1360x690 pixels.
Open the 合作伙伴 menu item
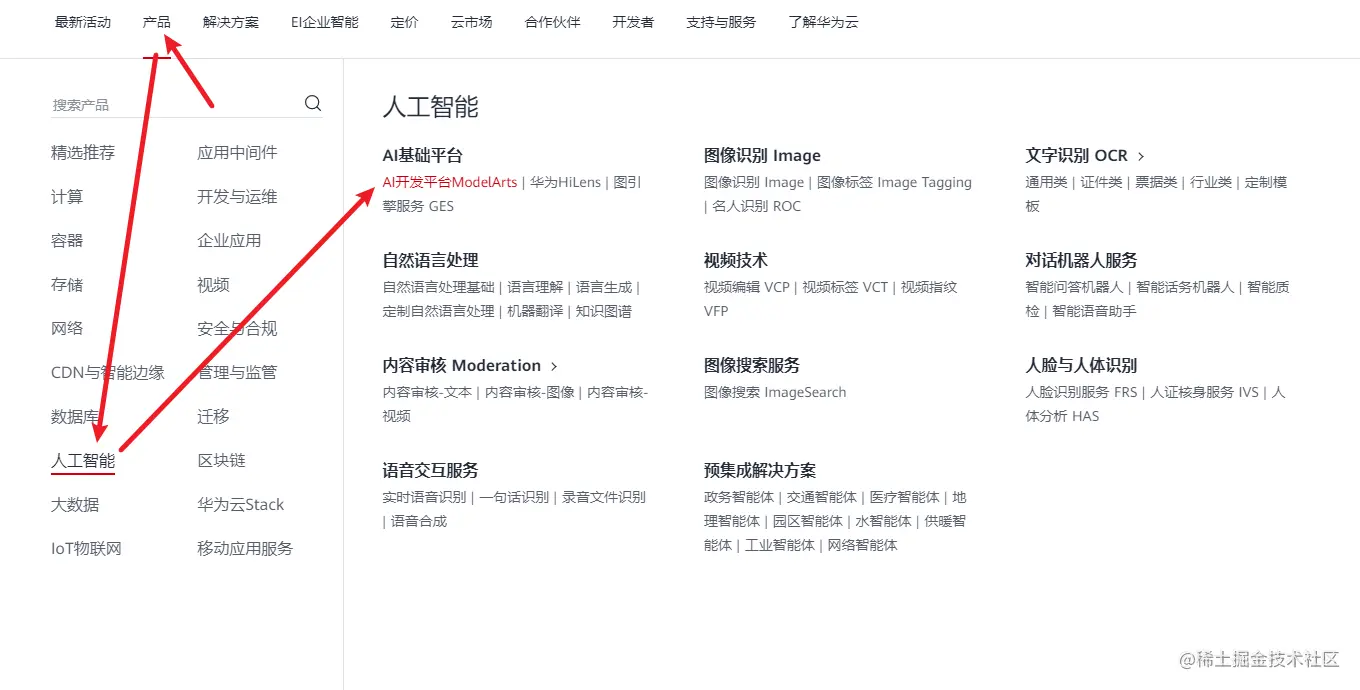click(x=553, y=22)
